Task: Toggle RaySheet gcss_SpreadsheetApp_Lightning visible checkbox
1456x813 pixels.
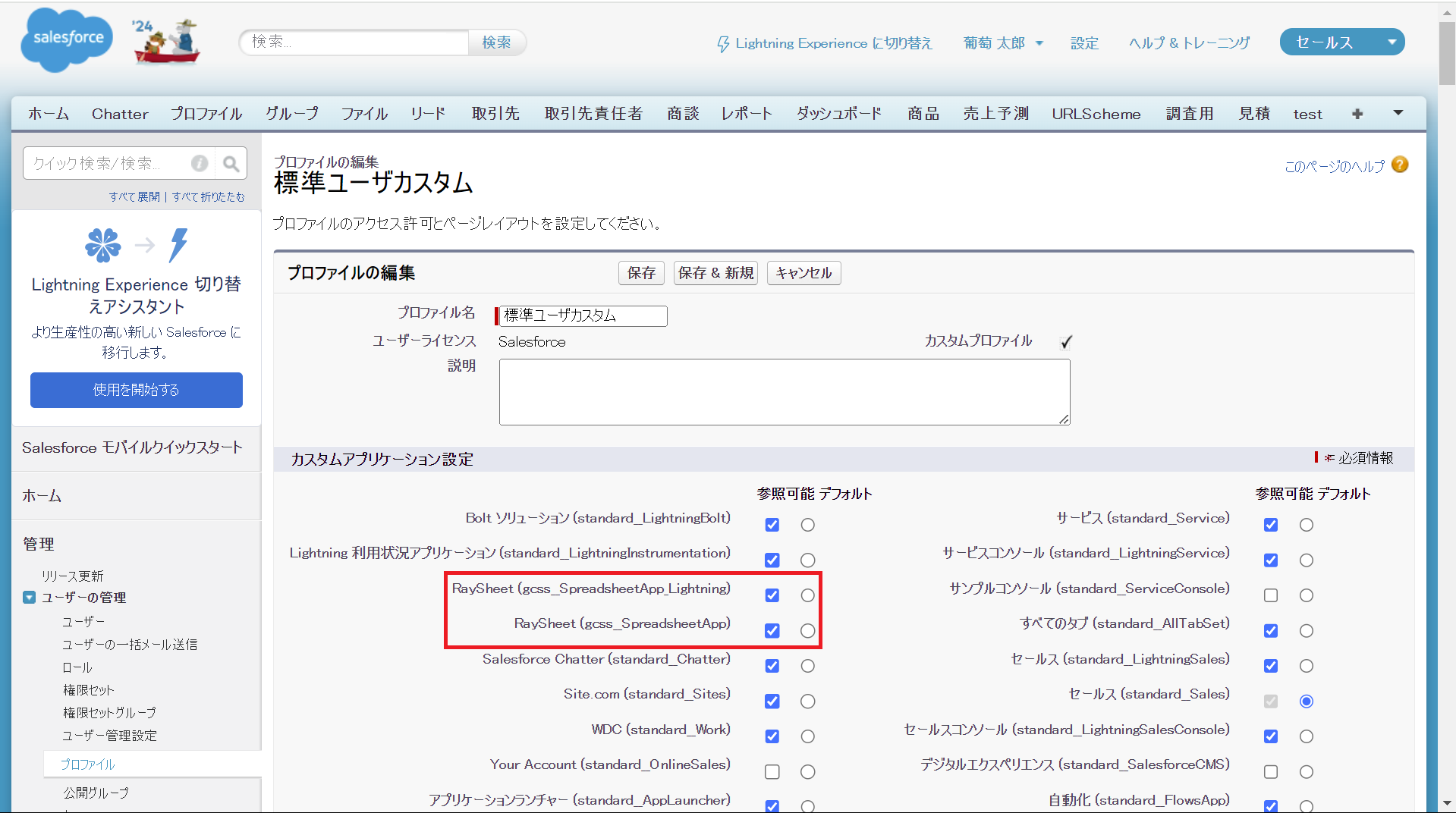Action: [x=772, y=595]
